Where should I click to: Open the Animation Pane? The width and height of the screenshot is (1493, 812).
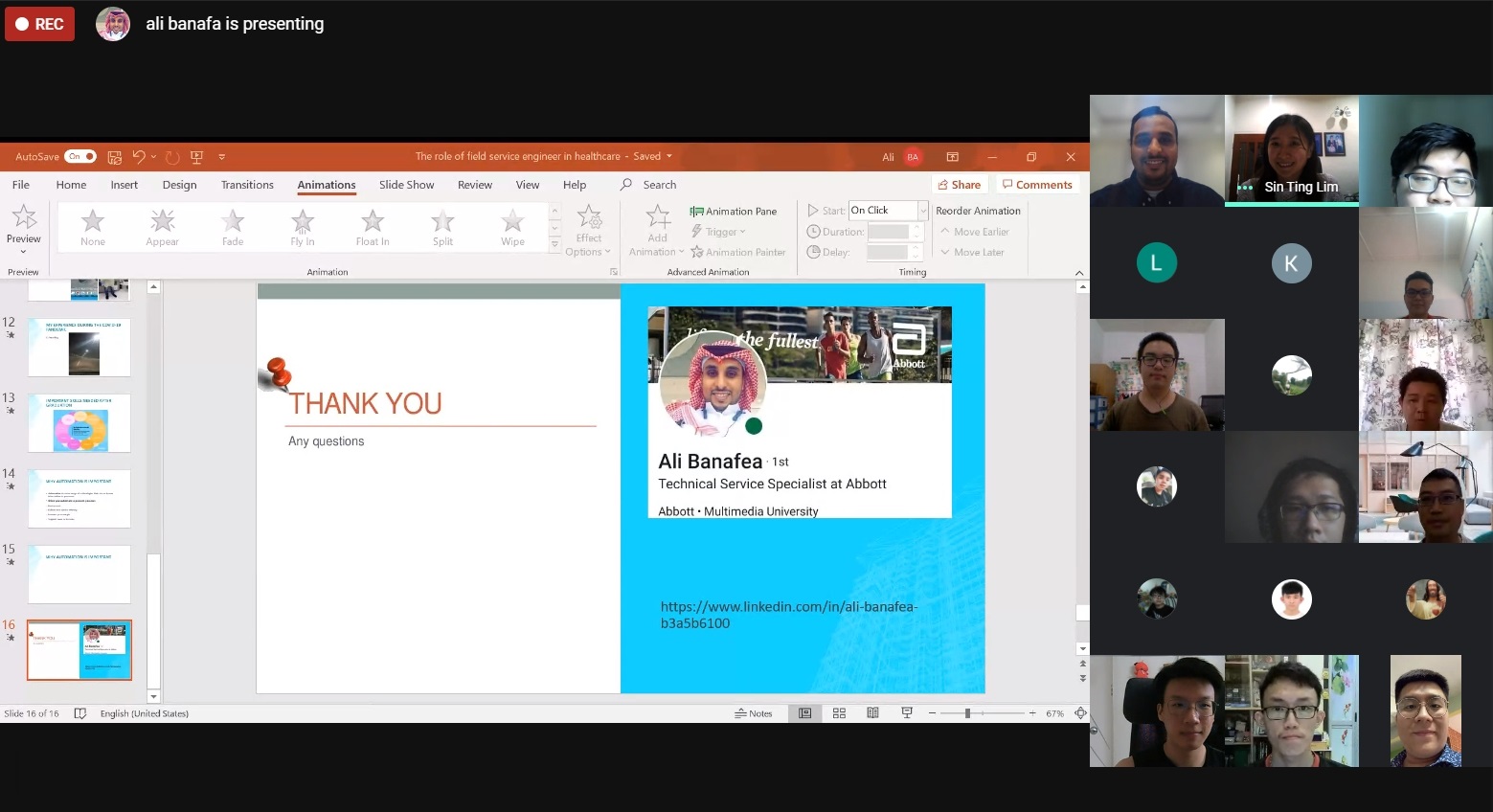[734, 211]
